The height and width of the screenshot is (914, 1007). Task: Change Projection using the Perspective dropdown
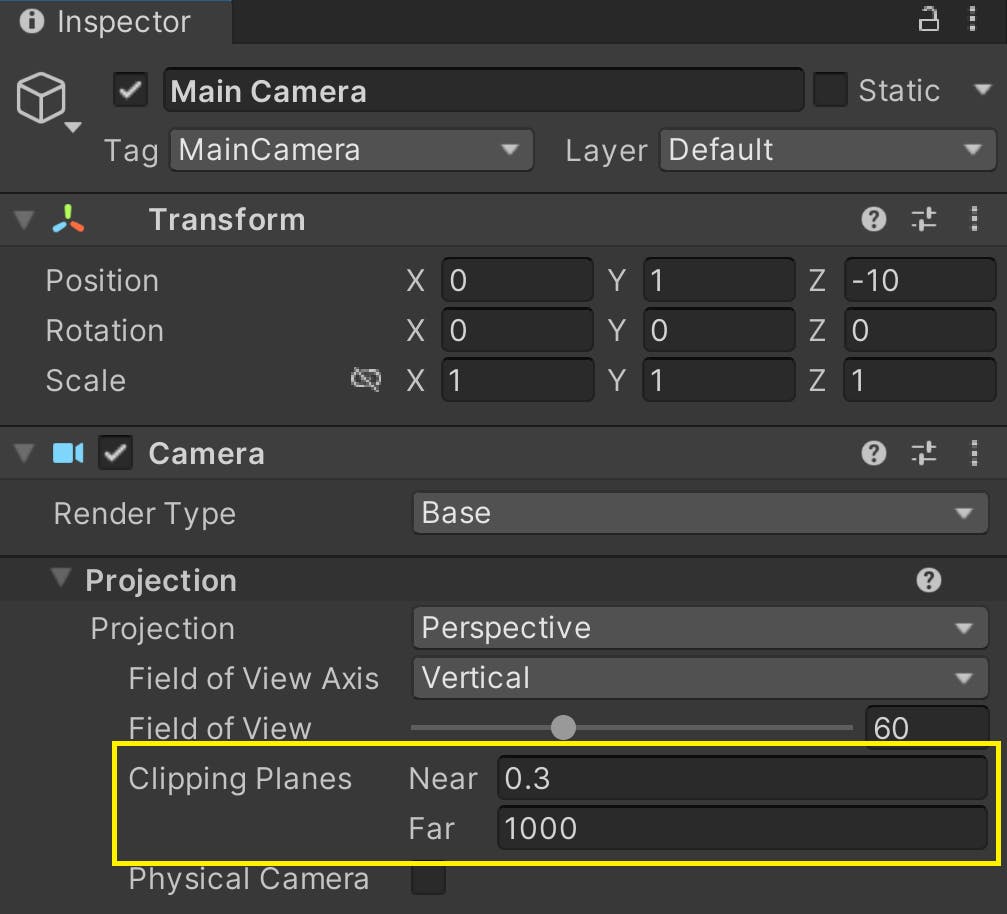point(700,628)
